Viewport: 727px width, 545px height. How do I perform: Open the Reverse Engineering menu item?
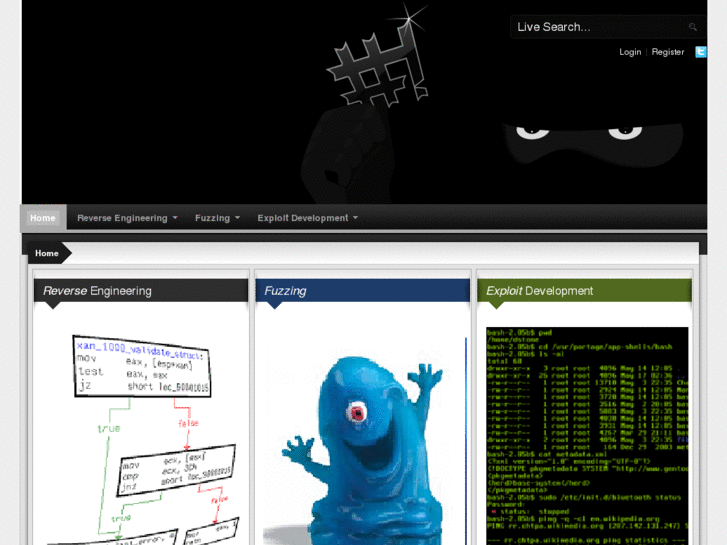click(122, 218)
